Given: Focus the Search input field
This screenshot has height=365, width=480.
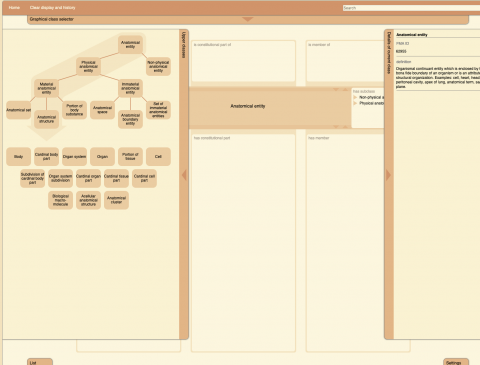Looking at the screenshot, I should pyautogui.click(x=411, y=8).
